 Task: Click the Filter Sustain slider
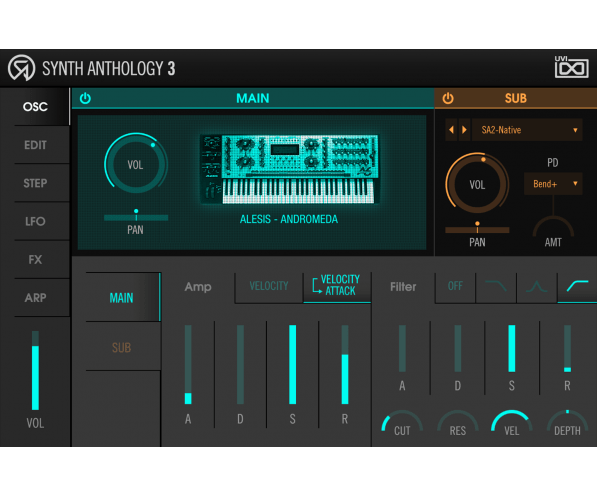[x=512, y=348]
